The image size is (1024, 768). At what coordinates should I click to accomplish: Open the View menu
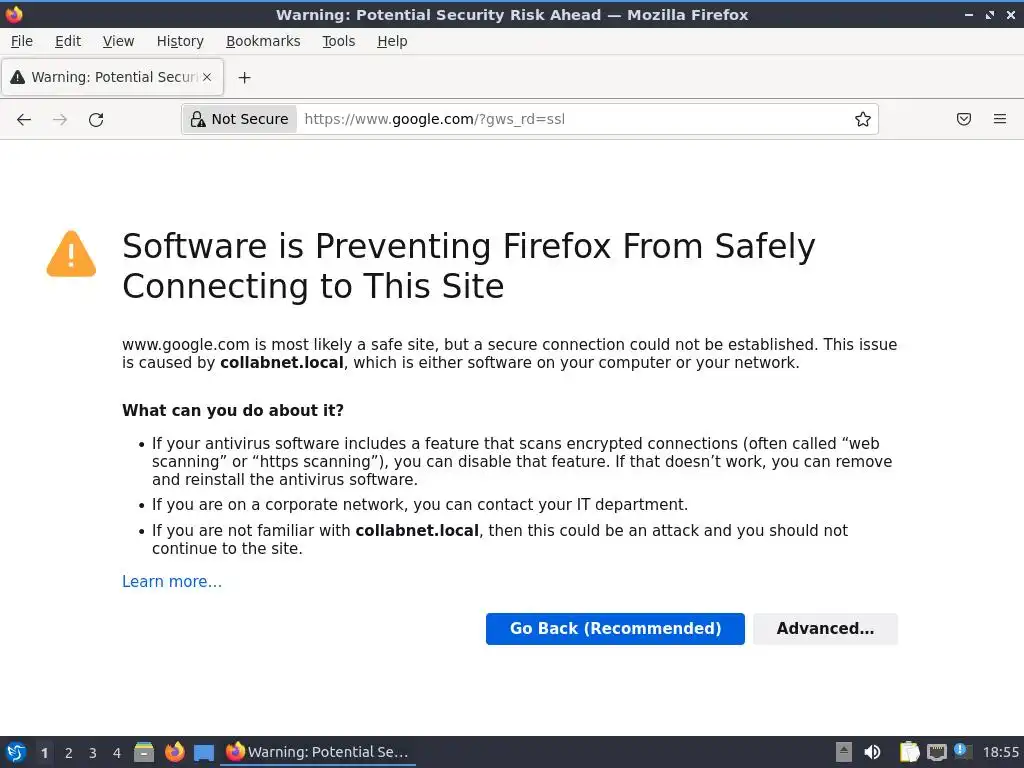[x=118, y=41]
